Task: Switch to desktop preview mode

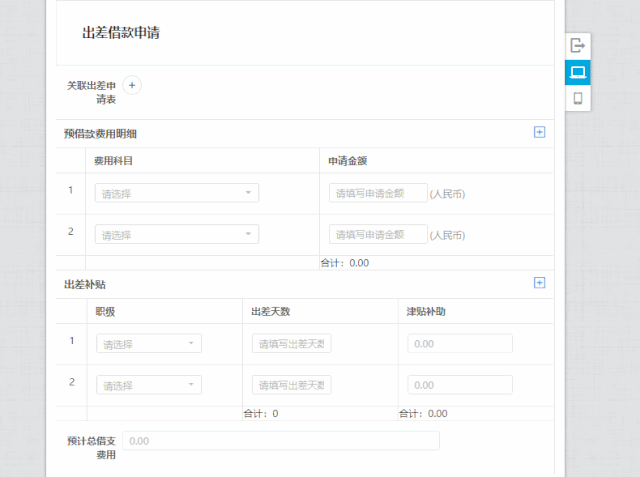Action: (578, 72)
